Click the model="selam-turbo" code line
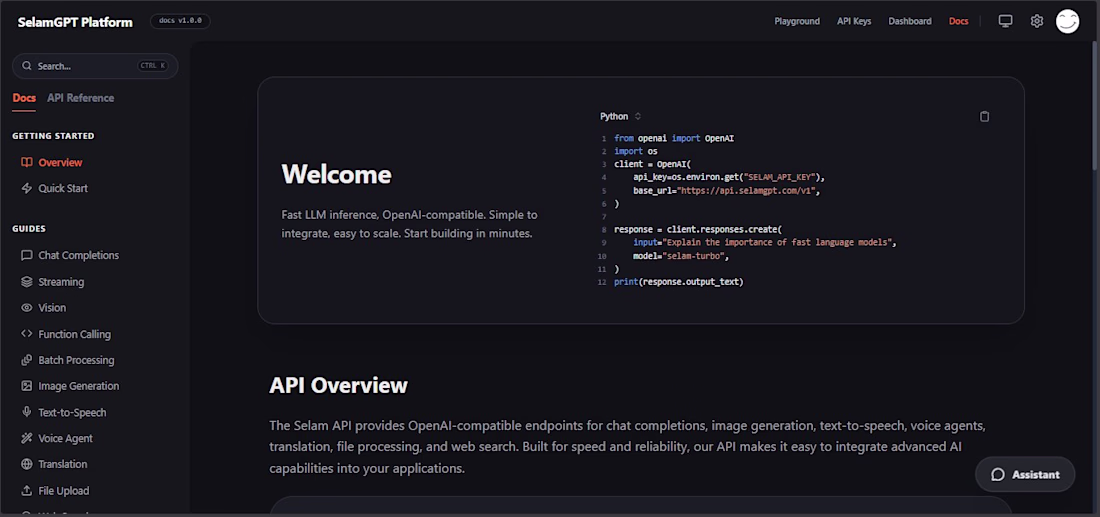 (681, 256)
